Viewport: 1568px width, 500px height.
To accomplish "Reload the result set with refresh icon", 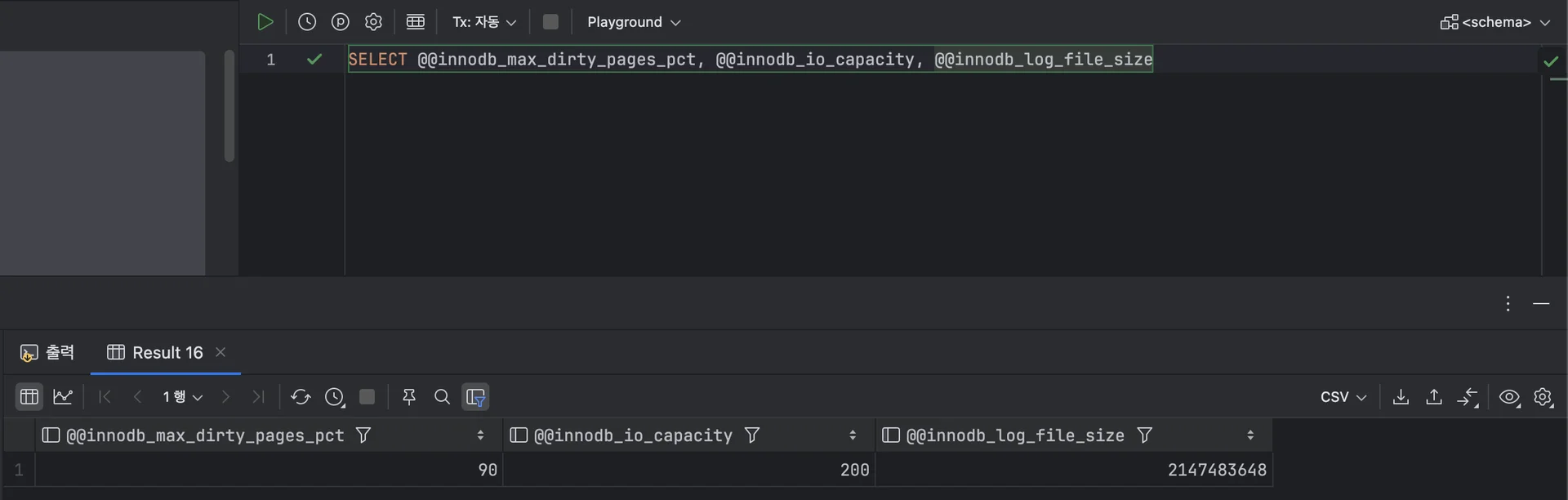I will pyautogui.click(x=301, y=397).
